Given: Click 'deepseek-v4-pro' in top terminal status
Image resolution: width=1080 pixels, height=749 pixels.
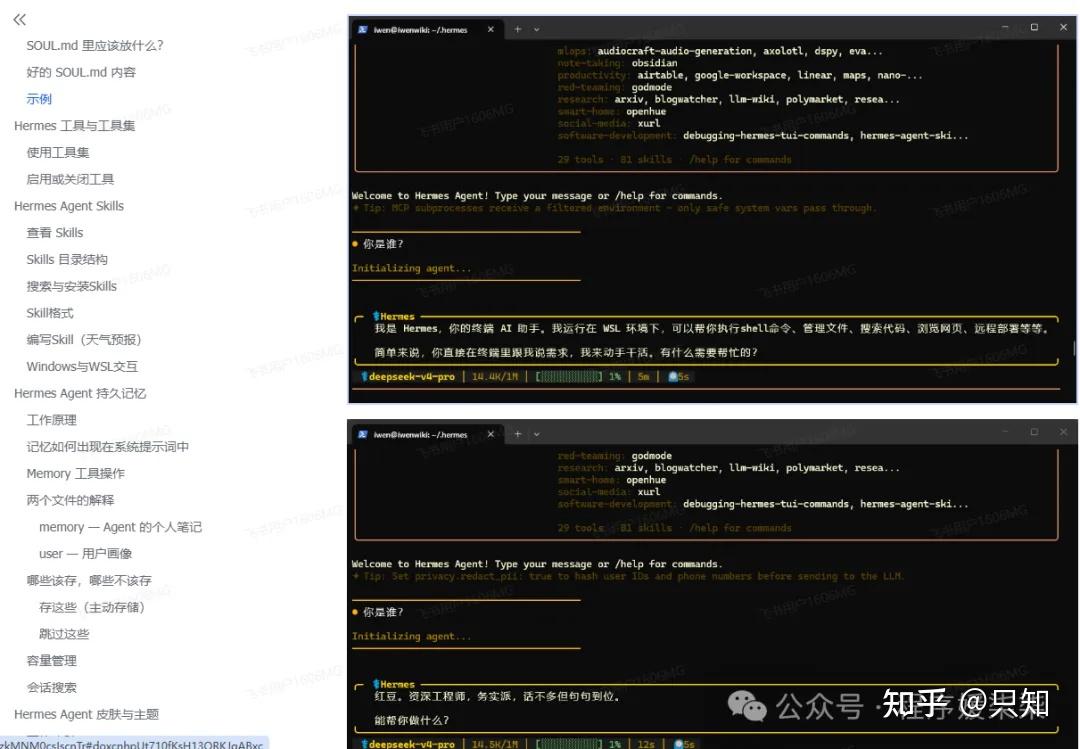Looking at the screenshot, I should [x=411, y=377].
